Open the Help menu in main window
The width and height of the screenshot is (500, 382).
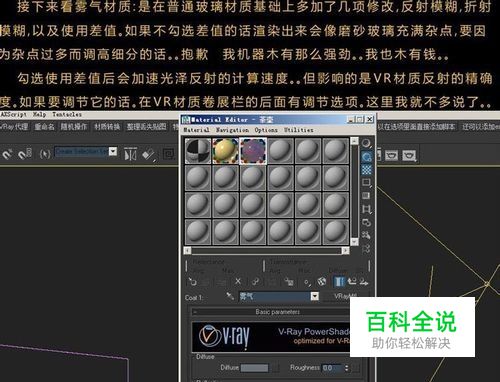[39, 114]
